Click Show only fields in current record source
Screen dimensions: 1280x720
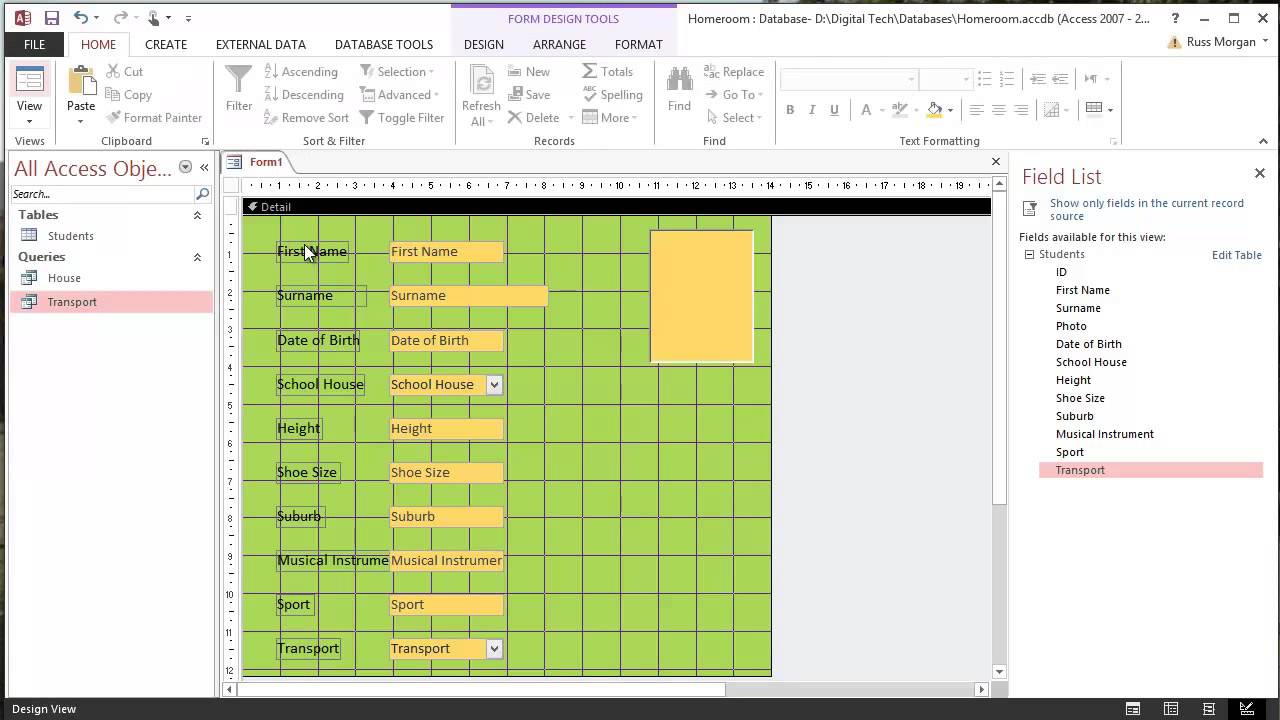pos(1147,209)
